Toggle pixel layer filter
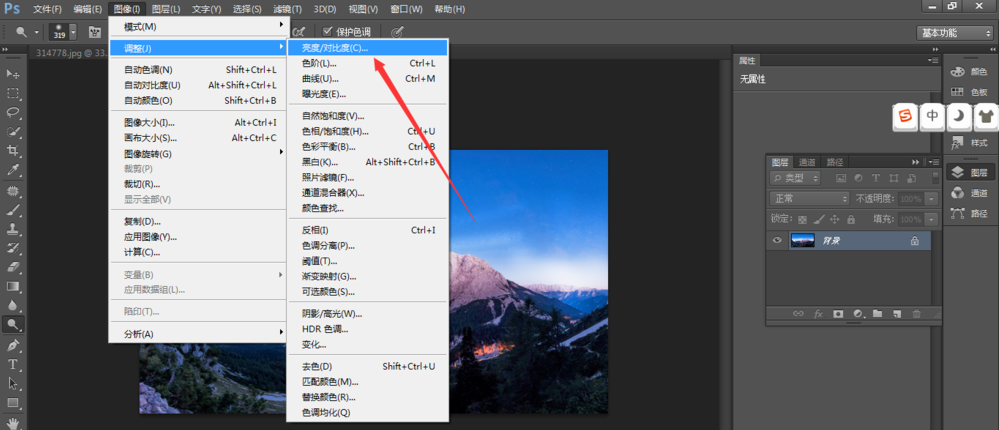 click(840, 178)
